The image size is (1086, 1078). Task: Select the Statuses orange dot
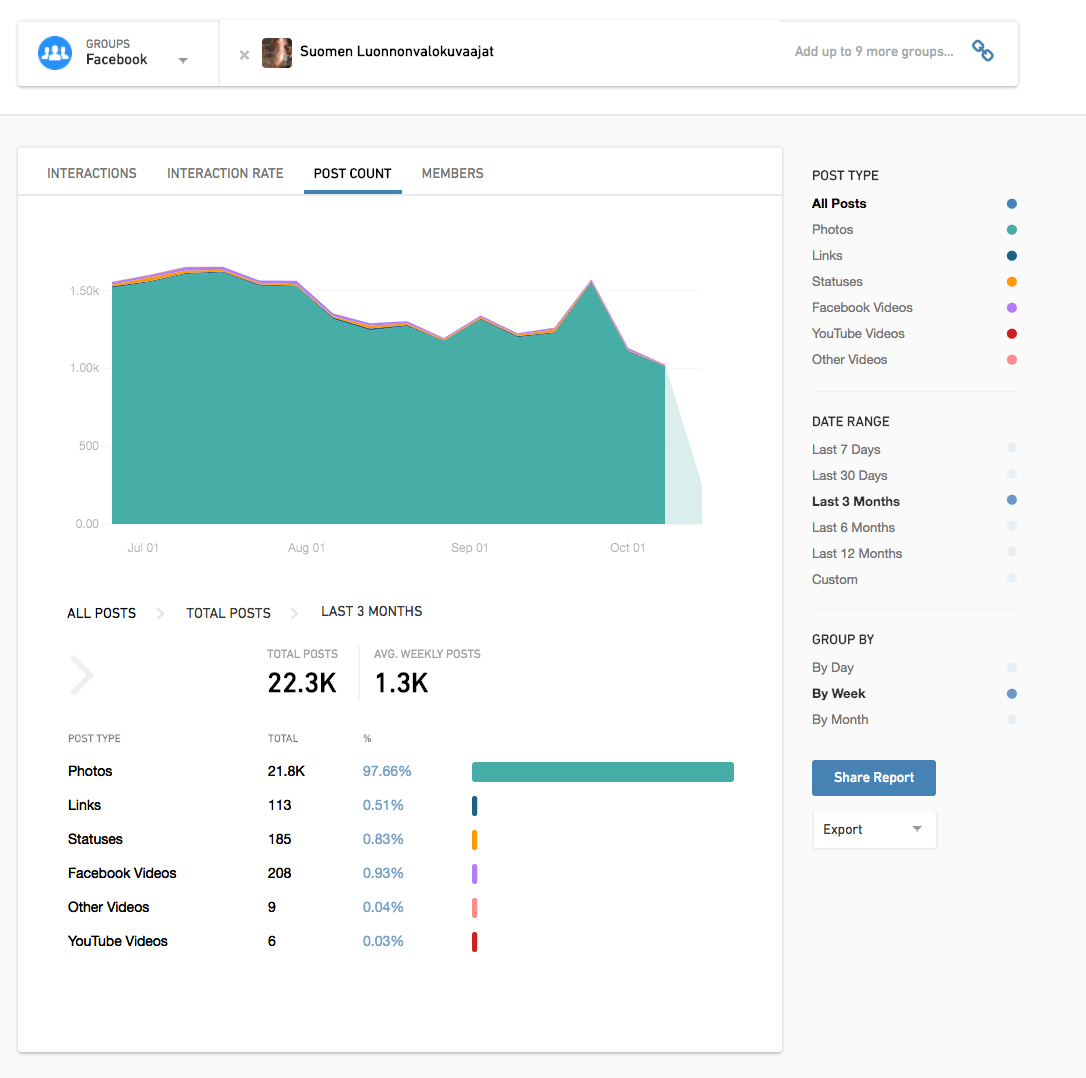tap(1011, 282)
